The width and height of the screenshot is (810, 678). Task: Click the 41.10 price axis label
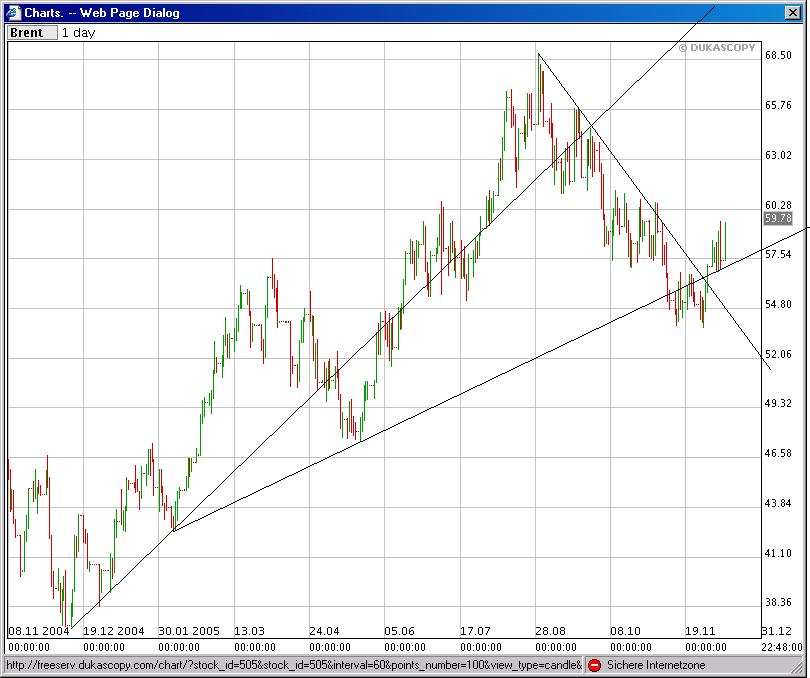pos(778,553)
